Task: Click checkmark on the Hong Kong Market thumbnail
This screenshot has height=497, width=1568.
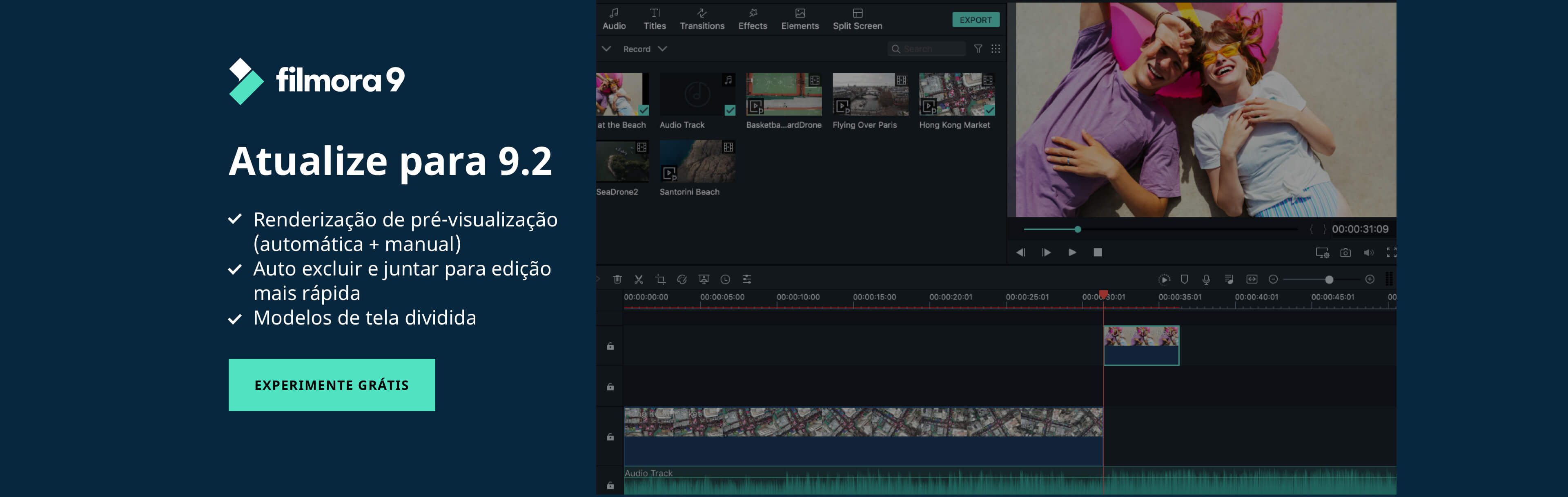Action: point(989,110)
